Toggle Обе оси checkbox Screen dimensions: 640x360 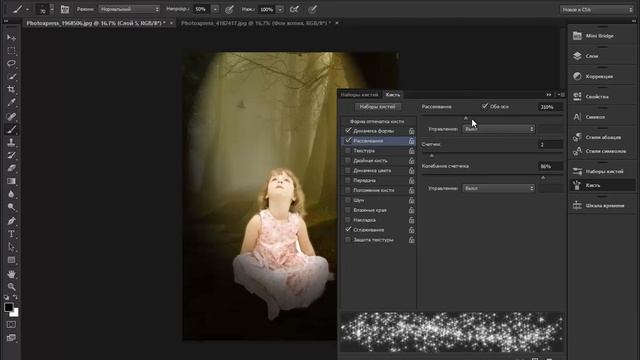(x=484, y=106)
